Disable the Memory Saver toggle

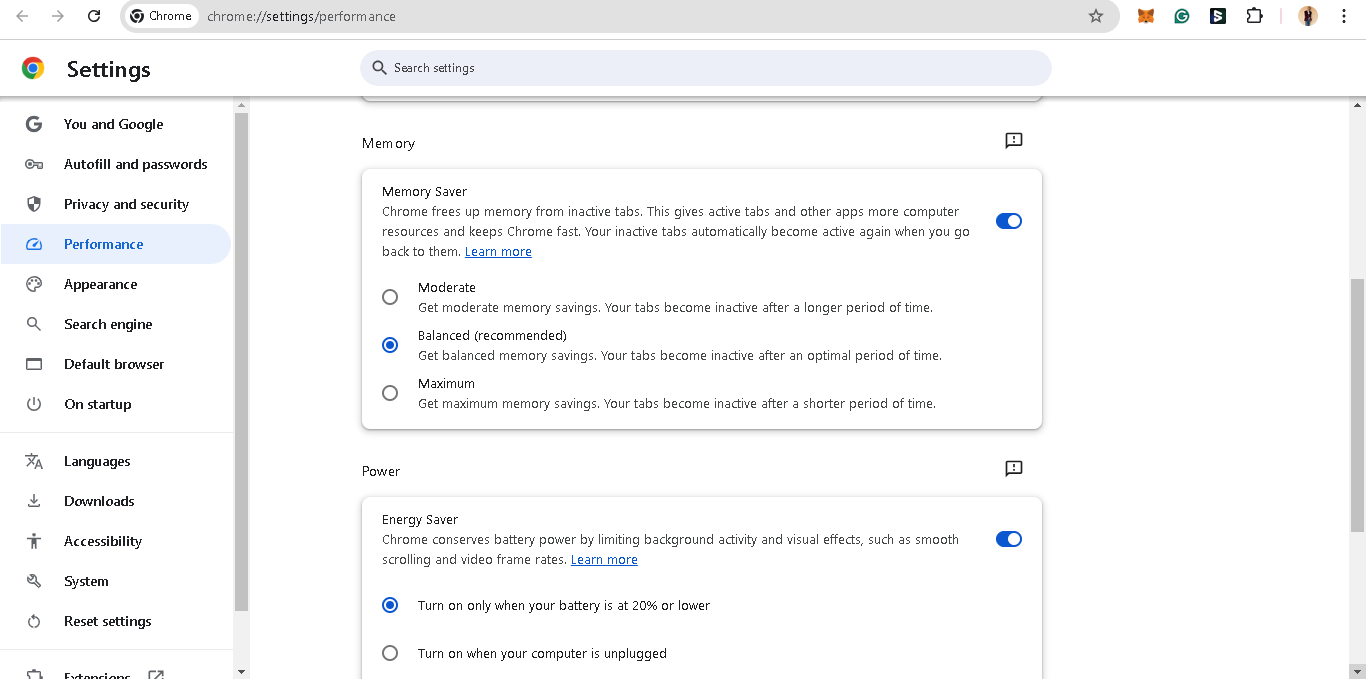tap(1009, 221)
